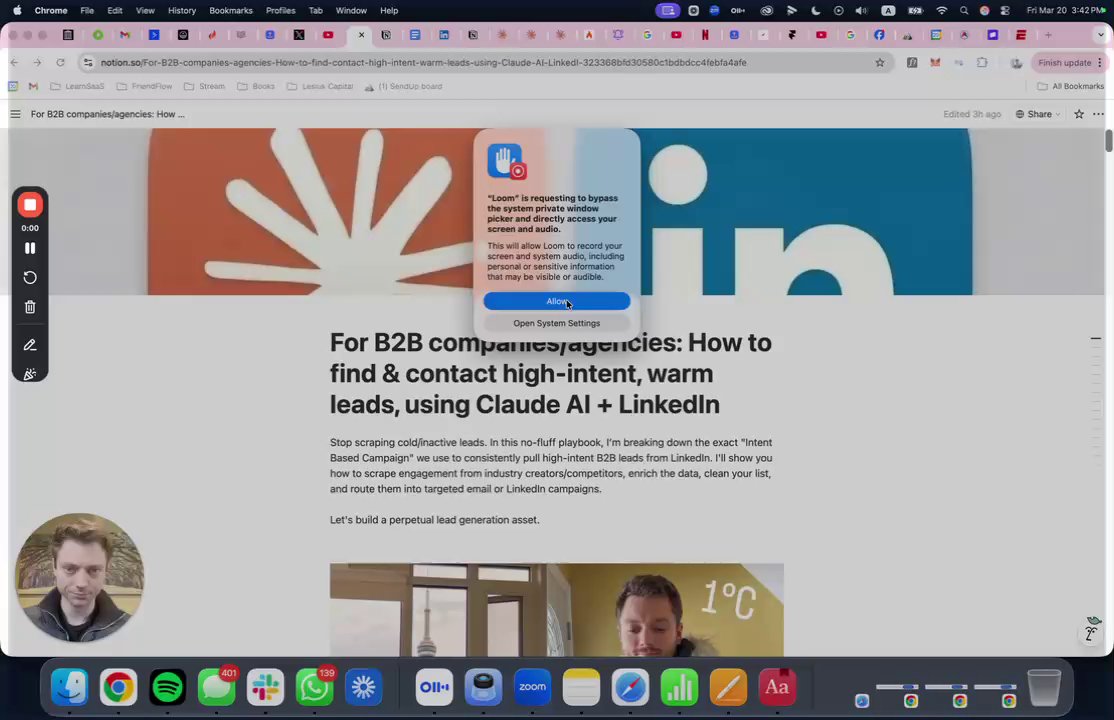The width and height of the screenshot is (1114, 720).
Task: View site information next to the URL
Action: click(87, 63)
